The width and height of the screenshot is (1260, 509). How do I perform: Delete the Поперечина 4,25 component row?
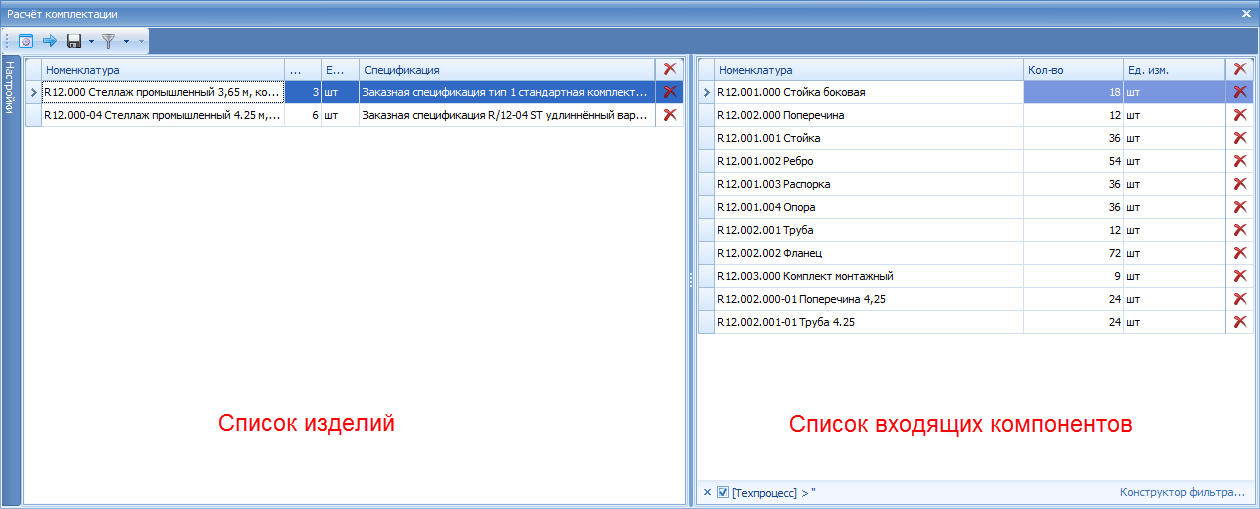point(1240,299)
